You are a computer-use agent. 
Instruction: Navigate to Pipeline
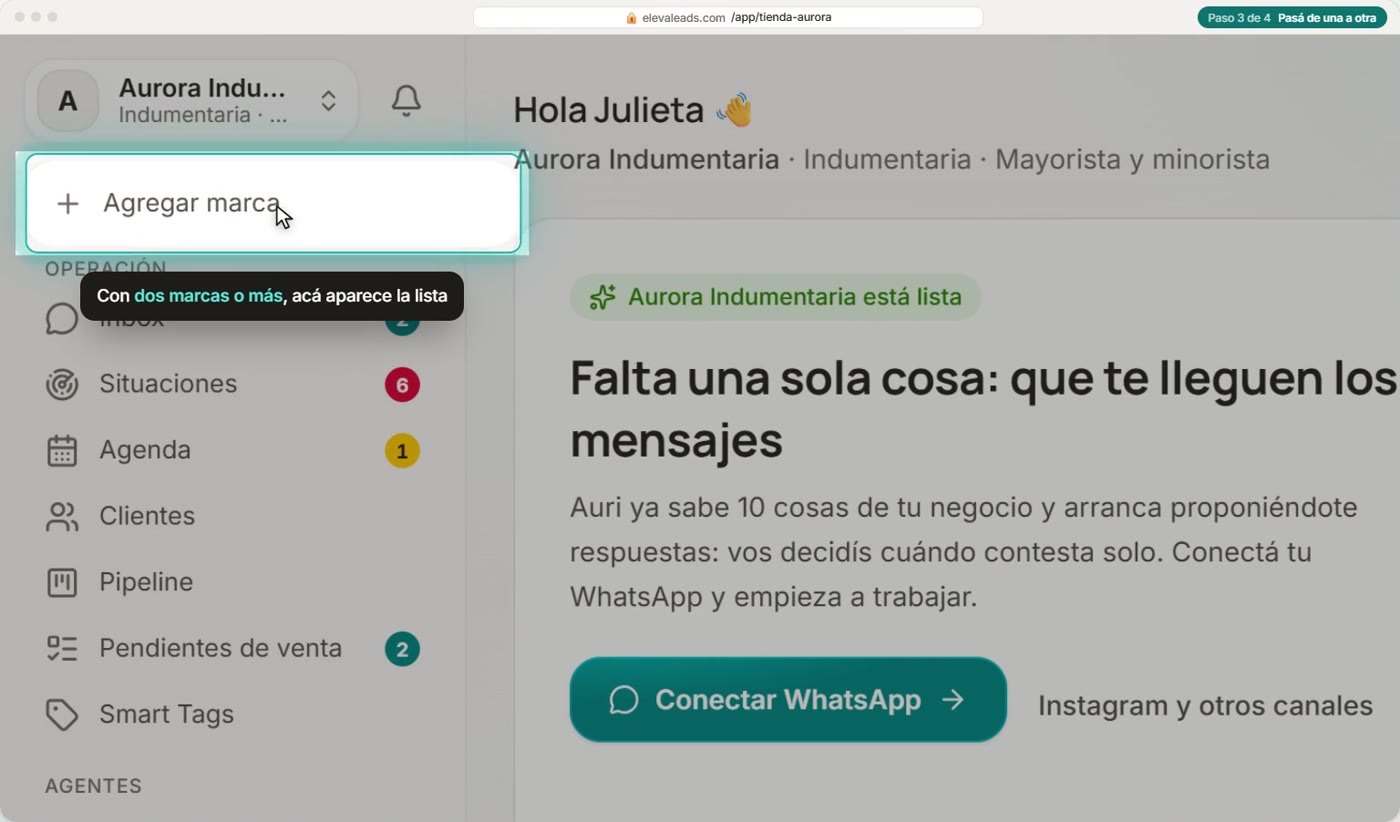coord(232,582)
